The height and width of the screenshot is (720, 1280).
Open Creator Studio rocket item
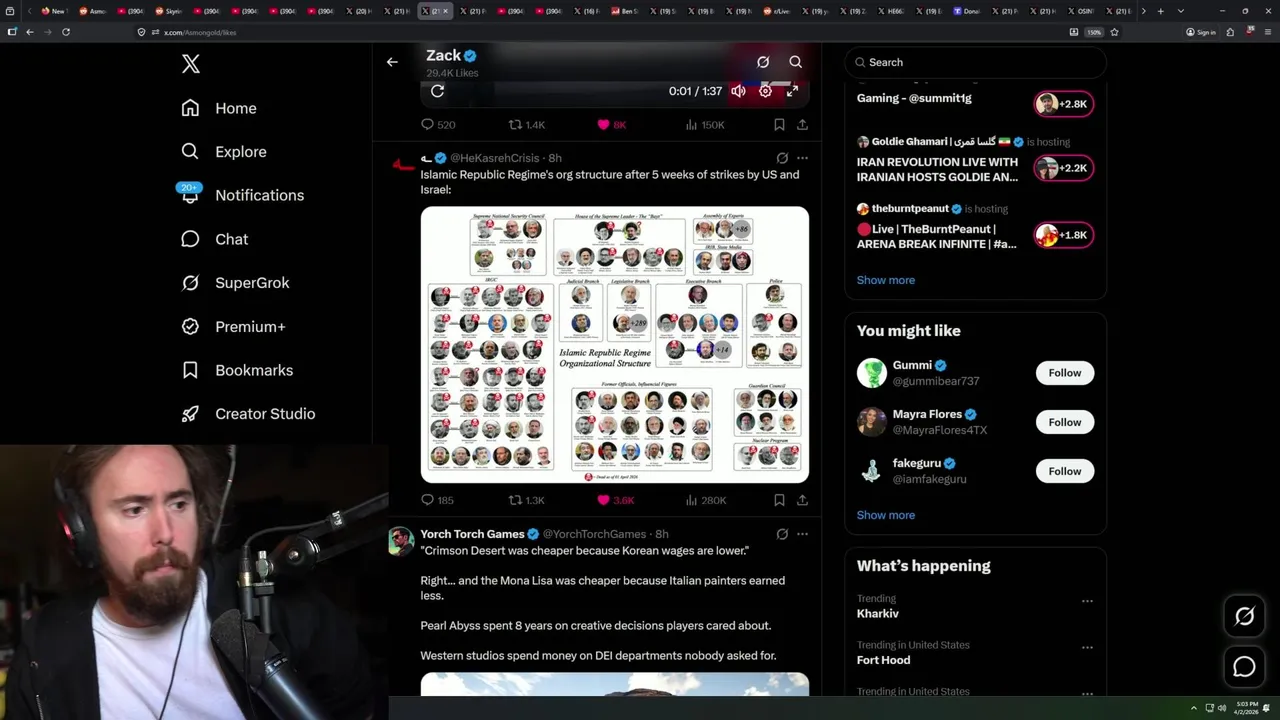click(248, 414)
